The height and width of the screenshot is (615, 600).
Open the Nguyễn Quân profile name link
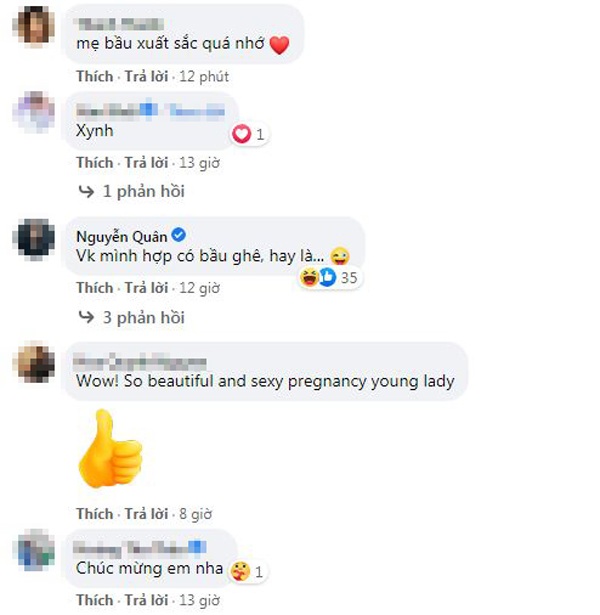click(122, 237)
